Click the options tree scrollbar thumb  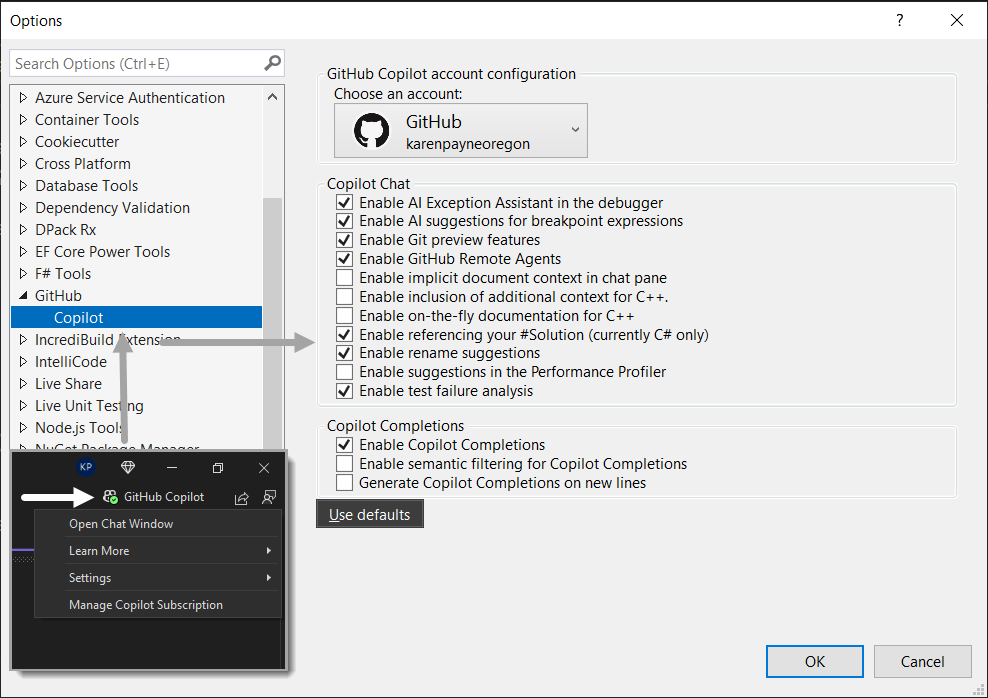tap(272, 324)
